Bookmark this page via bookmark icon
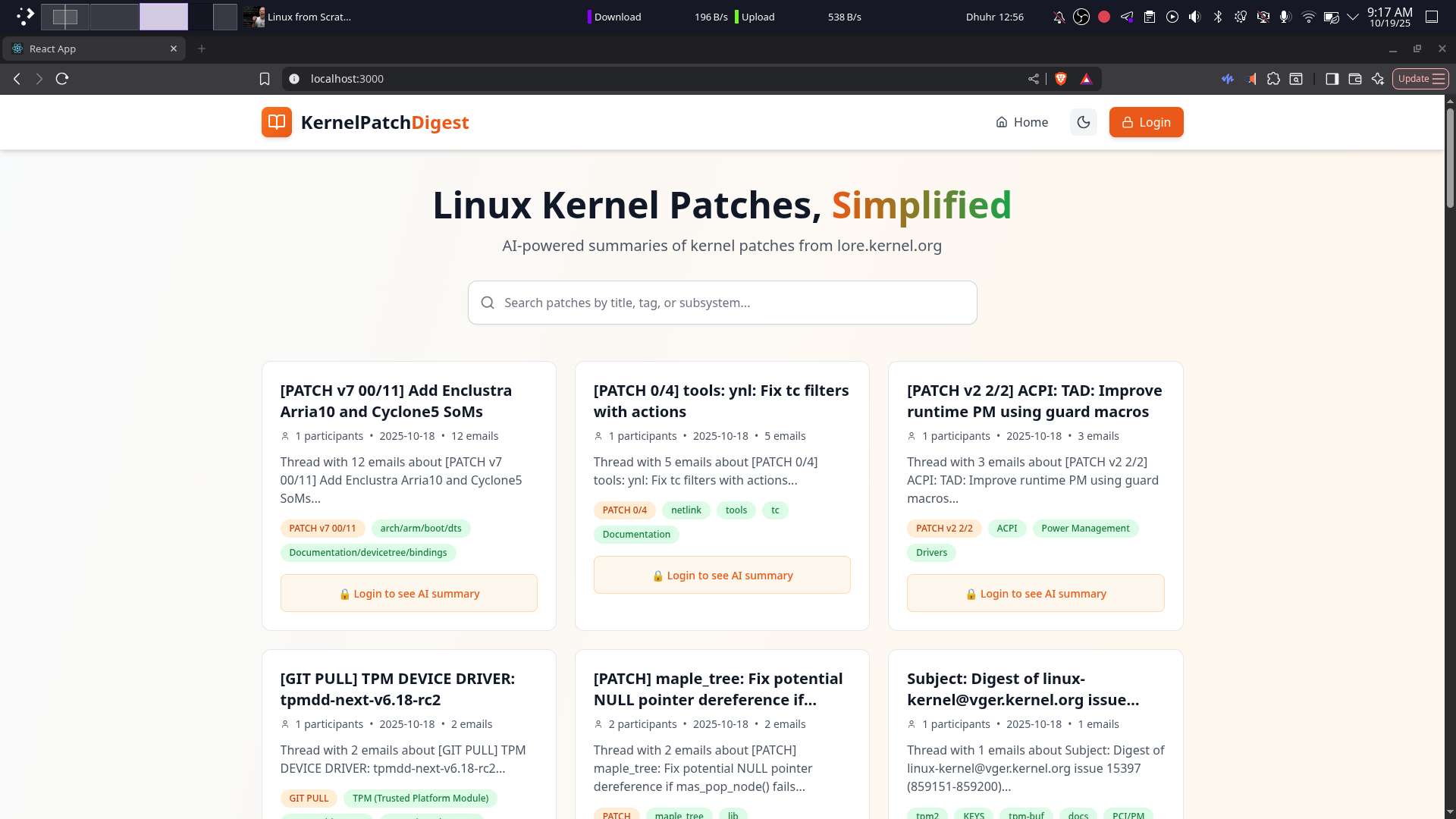Viewport: 1456px width, 819px height. (265, 79)
